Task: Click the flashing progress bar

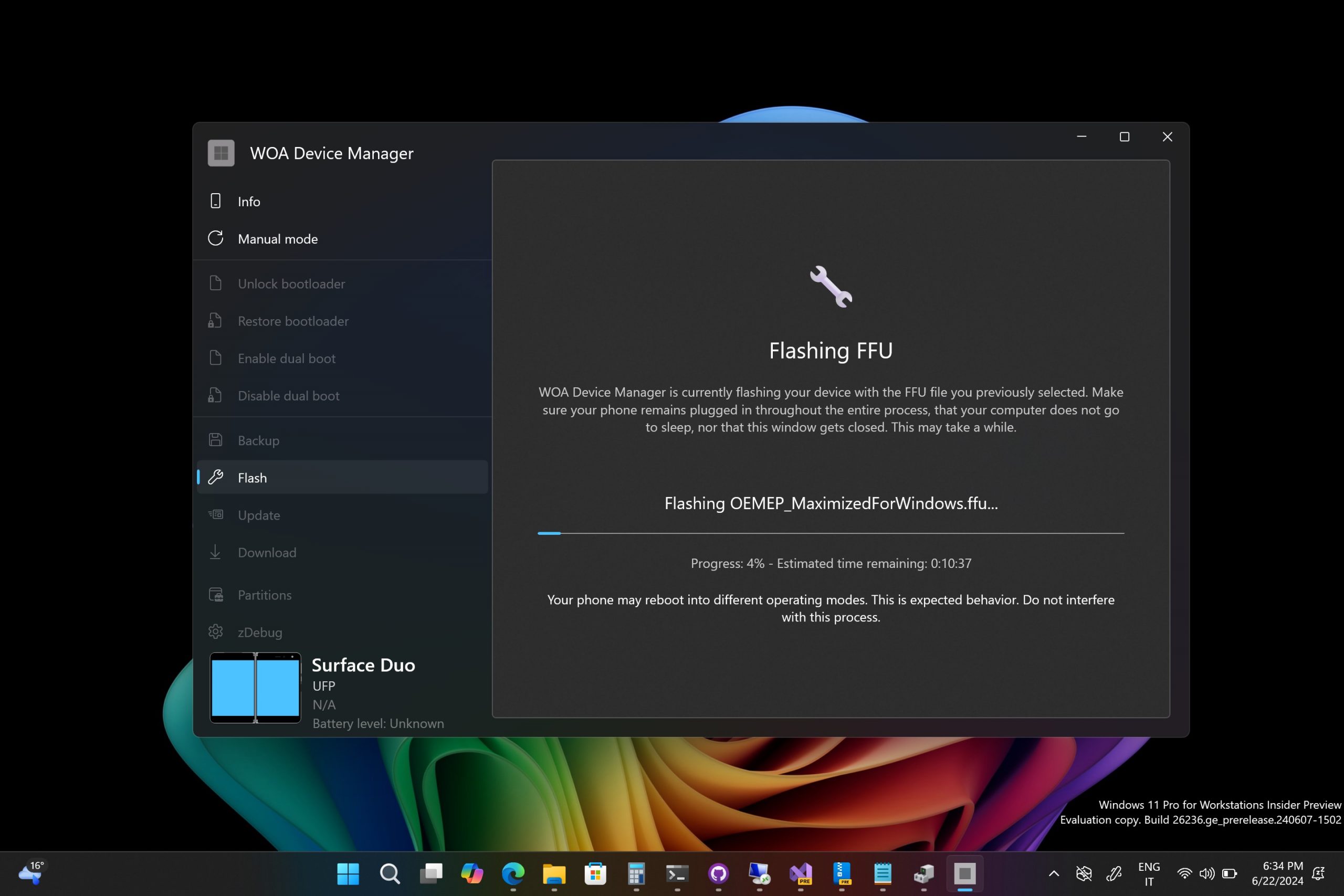Action: [x=831, y=533]
